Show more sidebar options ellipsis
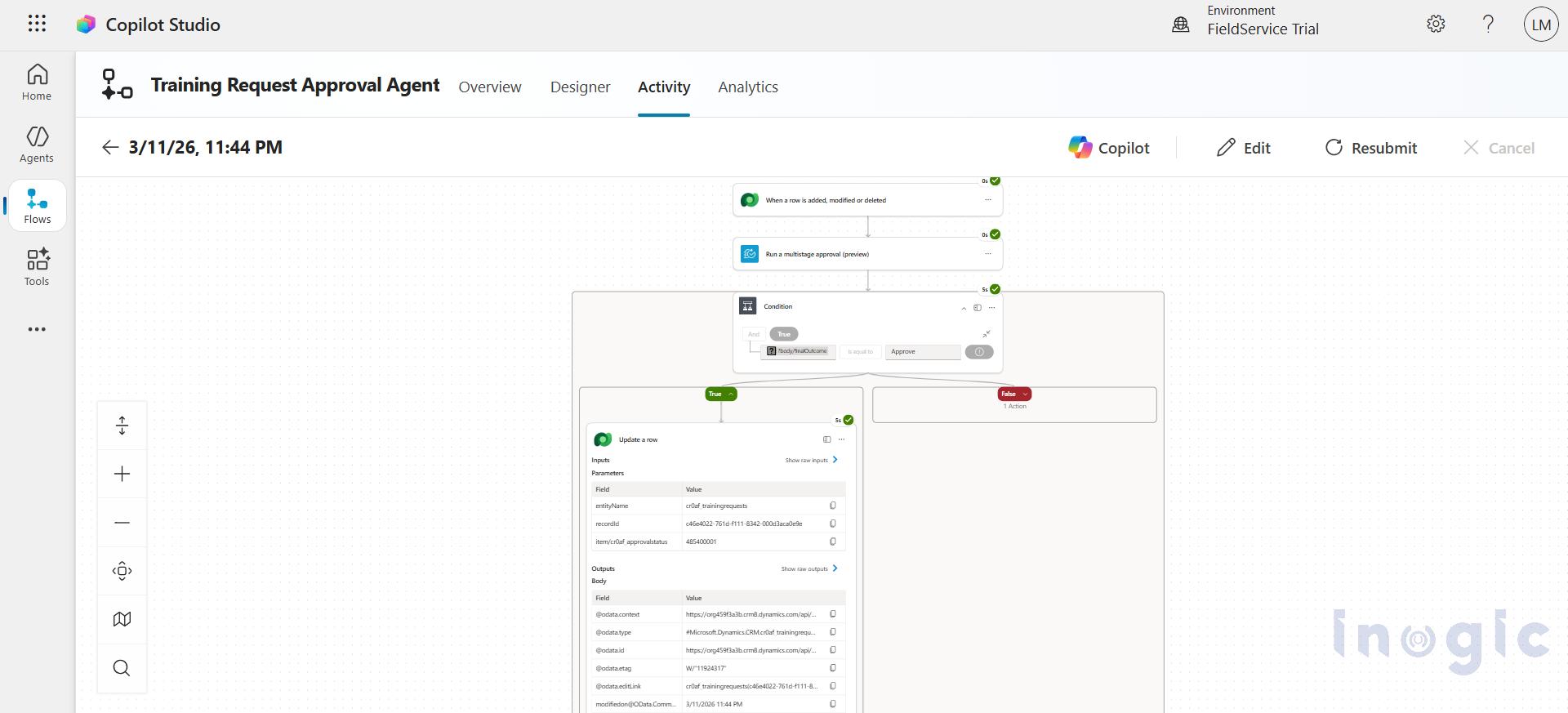Viewport: 1568px width, 713px height. click(37, 329)
